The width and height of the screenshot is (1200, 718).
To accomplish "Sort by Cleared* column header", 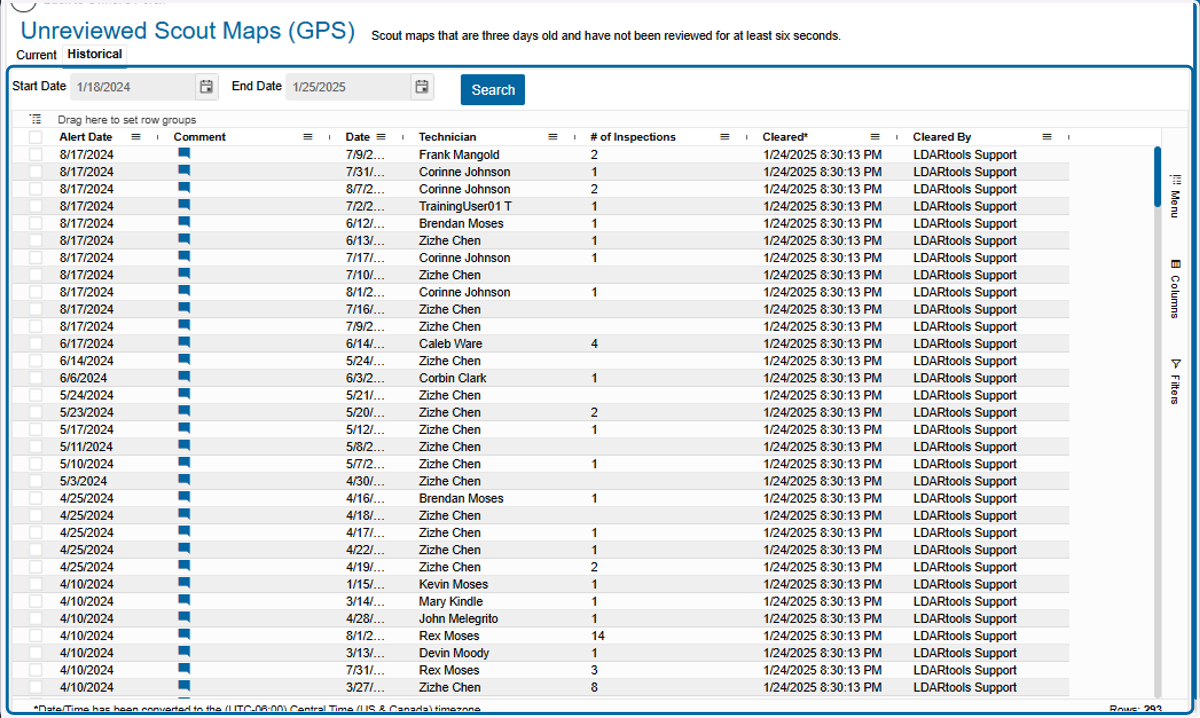I will (x=785, y=137).
